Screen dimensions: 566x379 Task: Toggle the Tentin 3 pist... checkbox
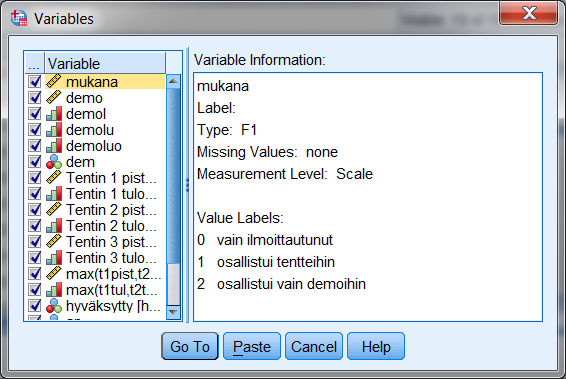35,241
